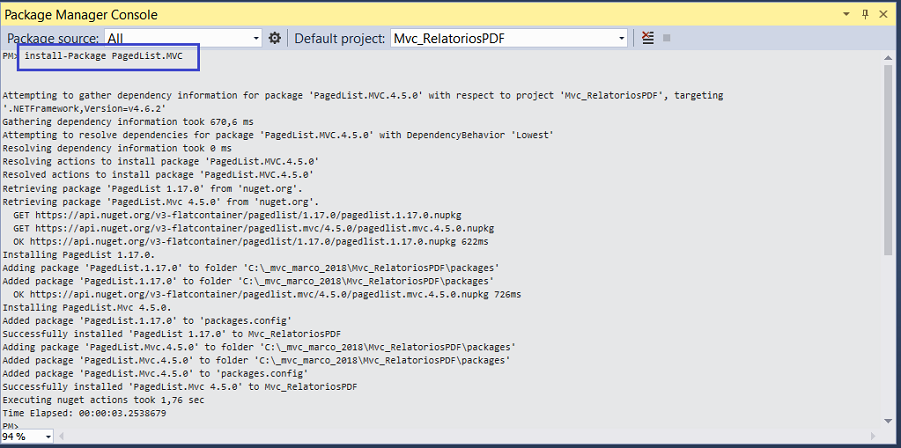This screenshot has height=448, width=901.
Task: Open window position dropdown arrow
Action: click(846, 14)
